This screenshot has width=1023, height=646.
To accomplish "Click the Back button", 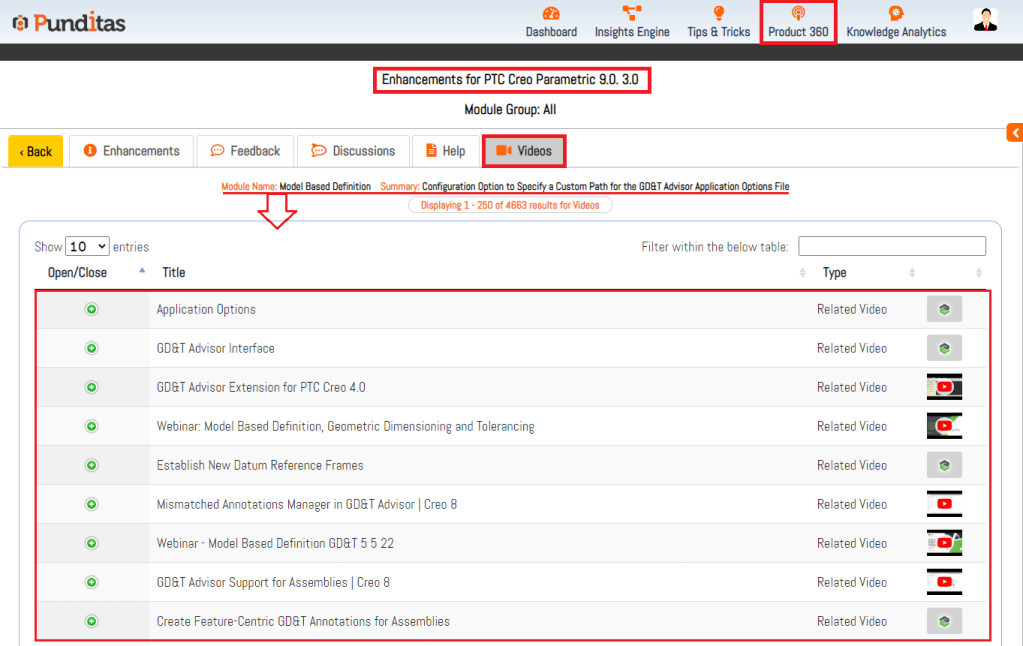I will (36, 152).
